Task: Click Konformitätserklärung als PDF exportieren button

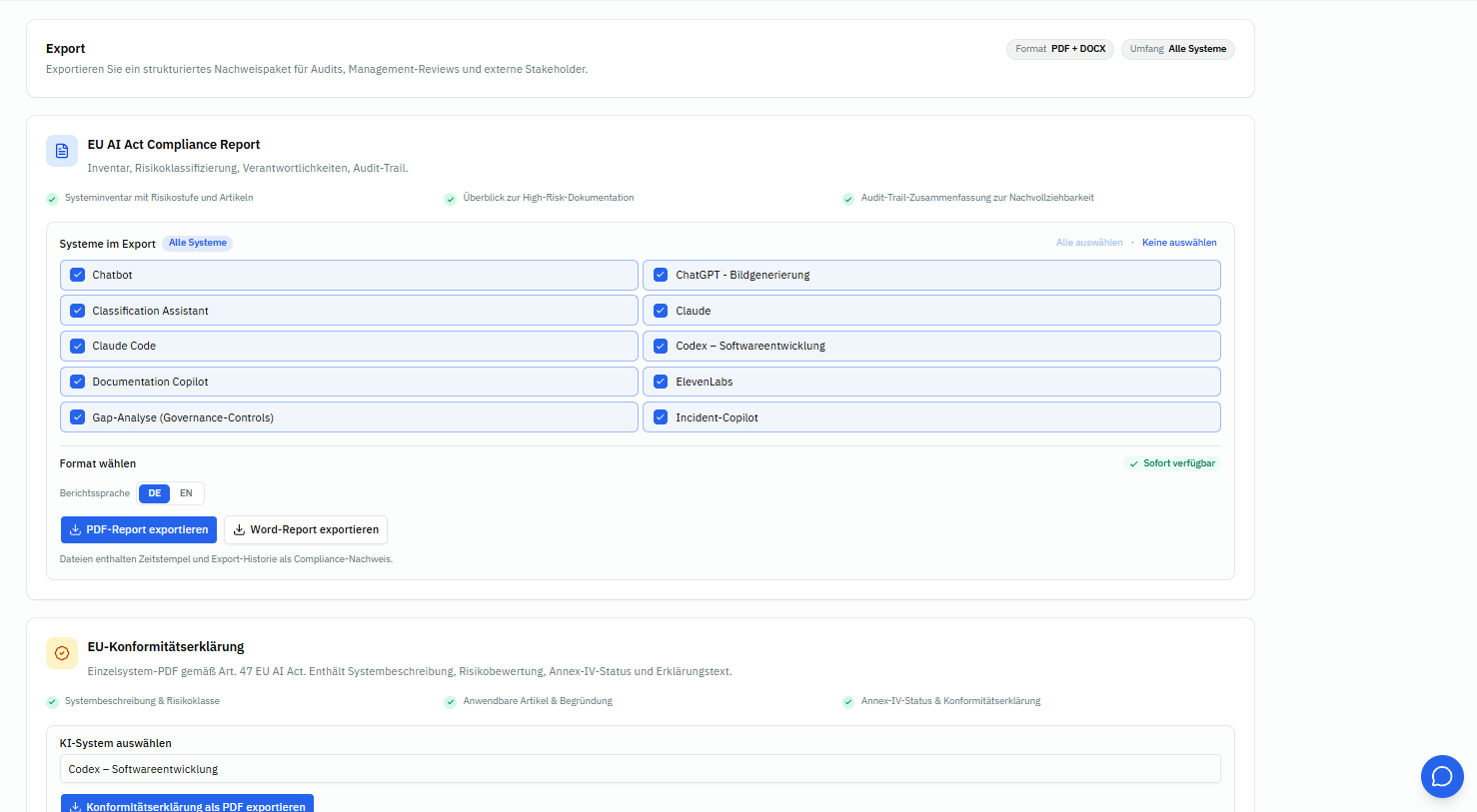Action: tap(187, 805)
